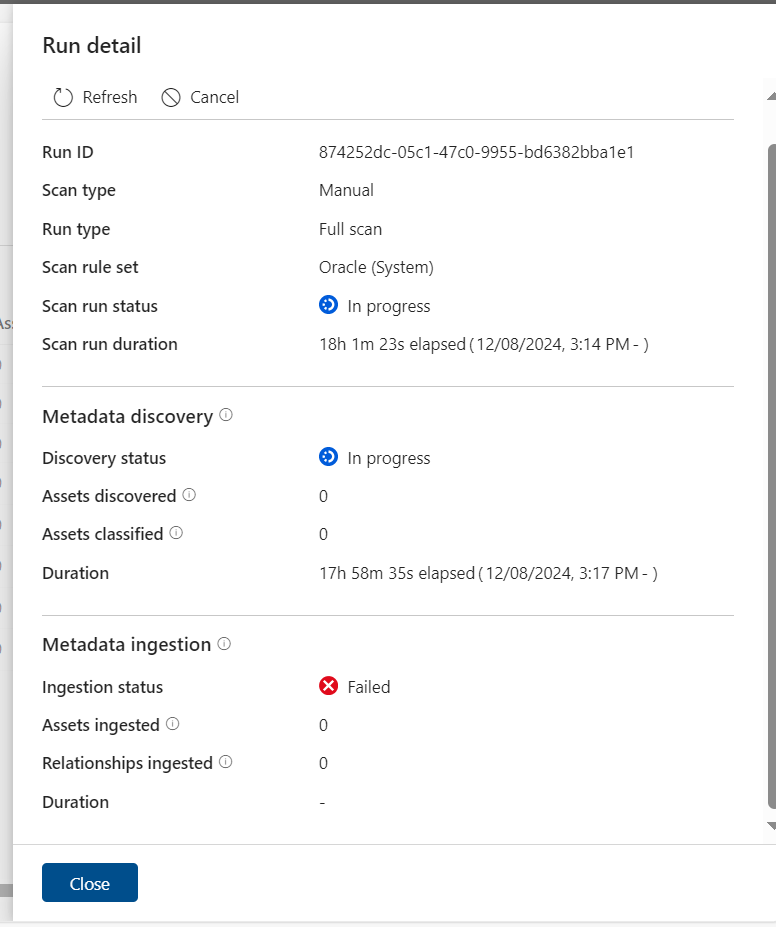The width and height of the screenshot is (776, 927).
Task: Click info icon next to Assets ingested
Action: point(173,724)
